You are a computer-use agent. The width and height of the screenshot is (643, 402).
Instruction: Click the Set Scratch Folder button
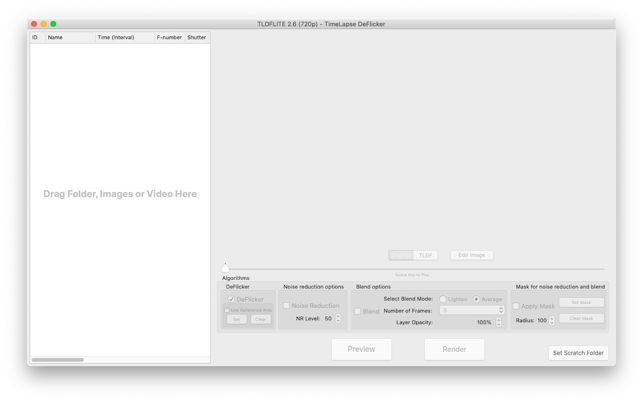[578, 353]
